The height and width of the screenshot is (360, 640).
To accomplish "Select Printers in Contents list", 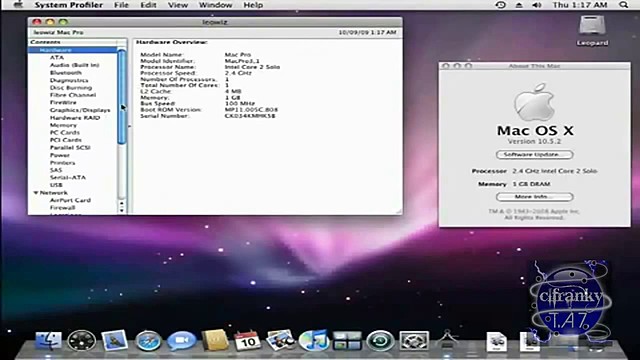I will [62, 163].
